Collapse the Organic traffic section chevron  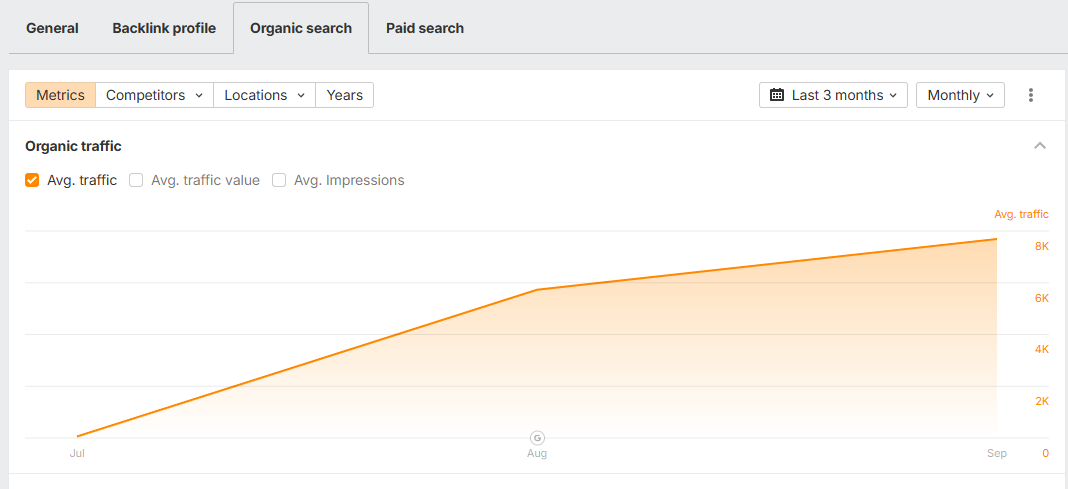[1039, 146]
